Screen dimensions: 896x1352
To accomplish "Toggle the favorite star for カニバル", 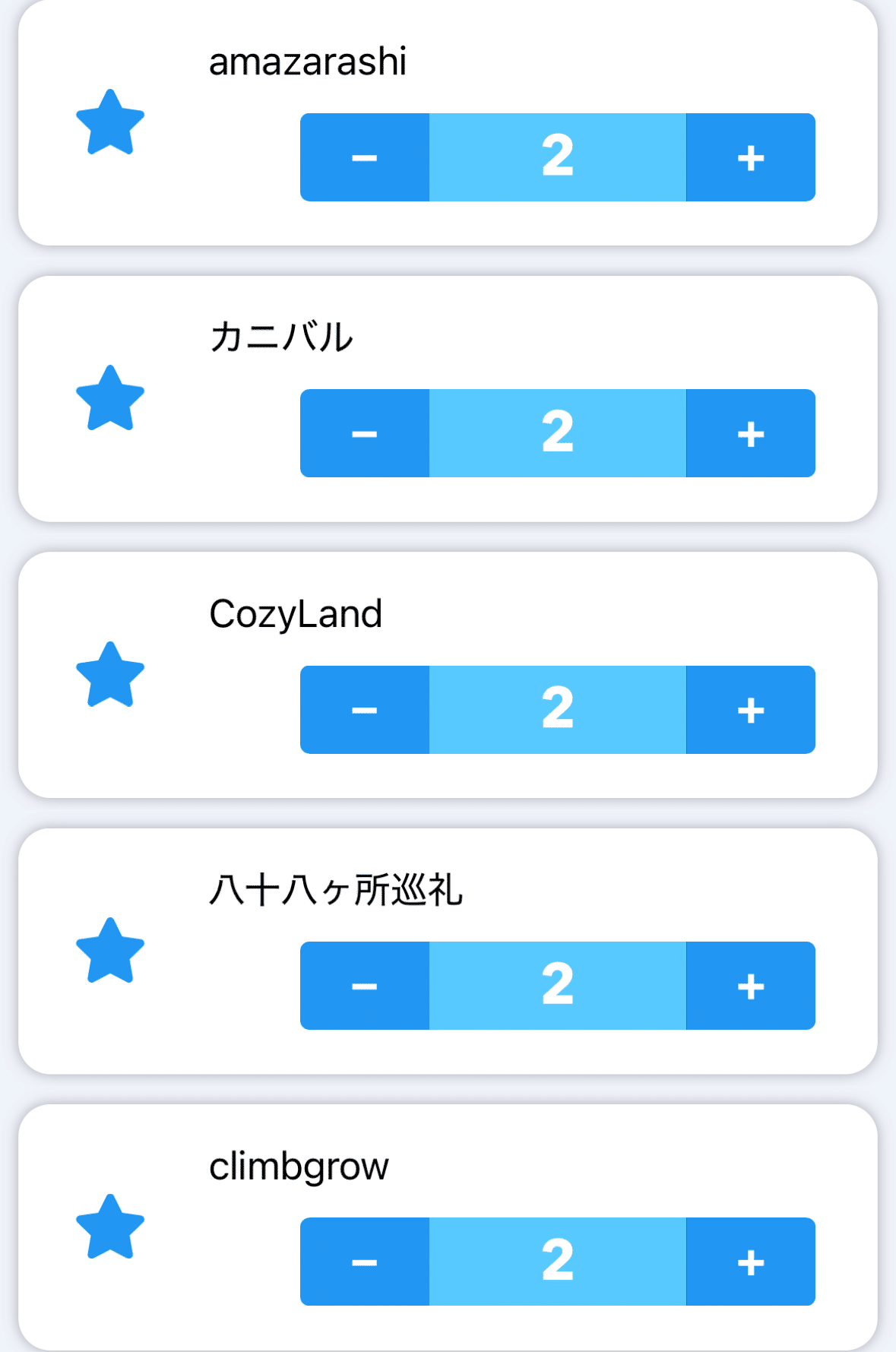I will tap(110, 399).
